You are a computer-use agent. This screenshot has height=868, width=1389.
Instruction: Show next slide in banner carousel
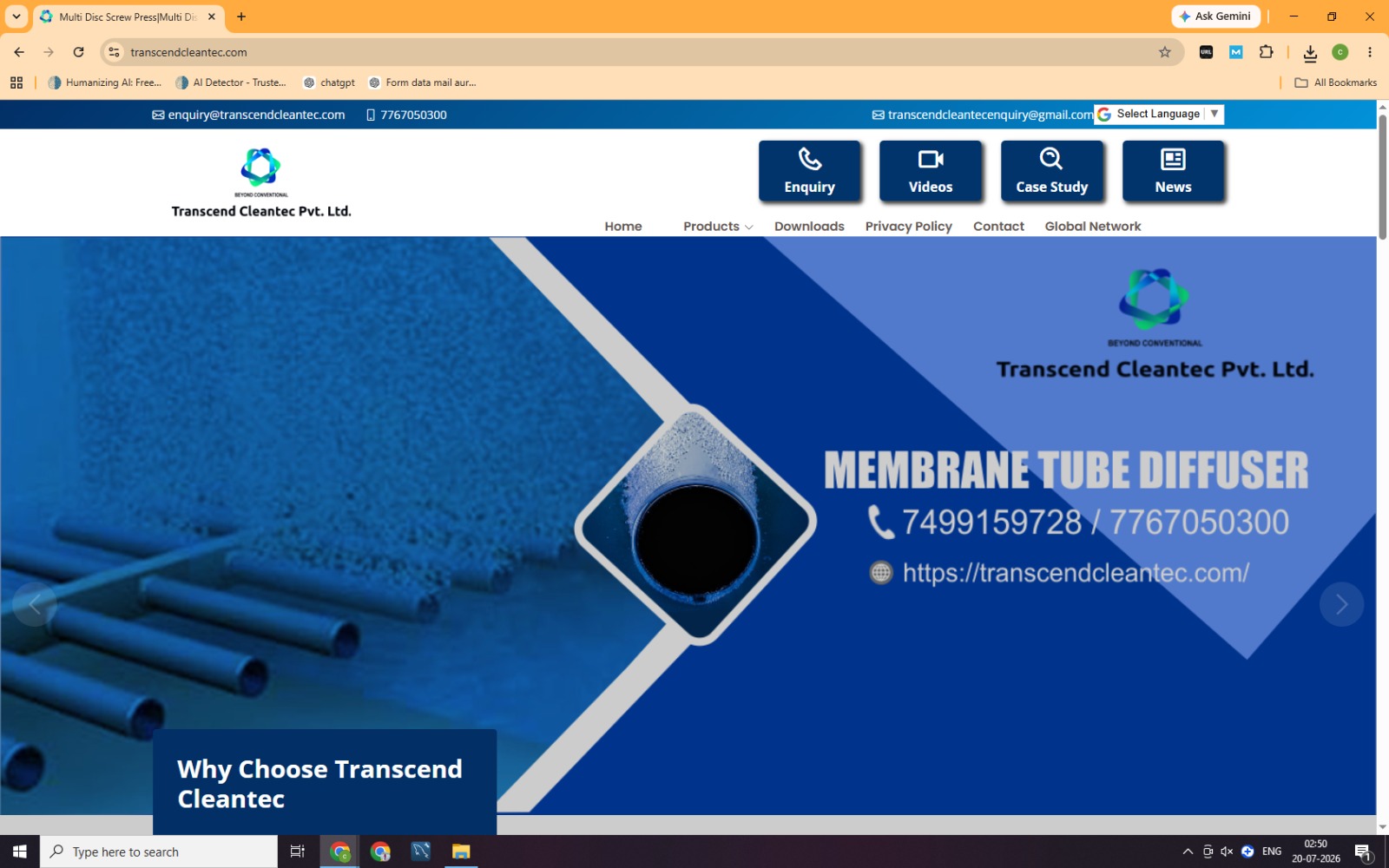coord(1341,604)
